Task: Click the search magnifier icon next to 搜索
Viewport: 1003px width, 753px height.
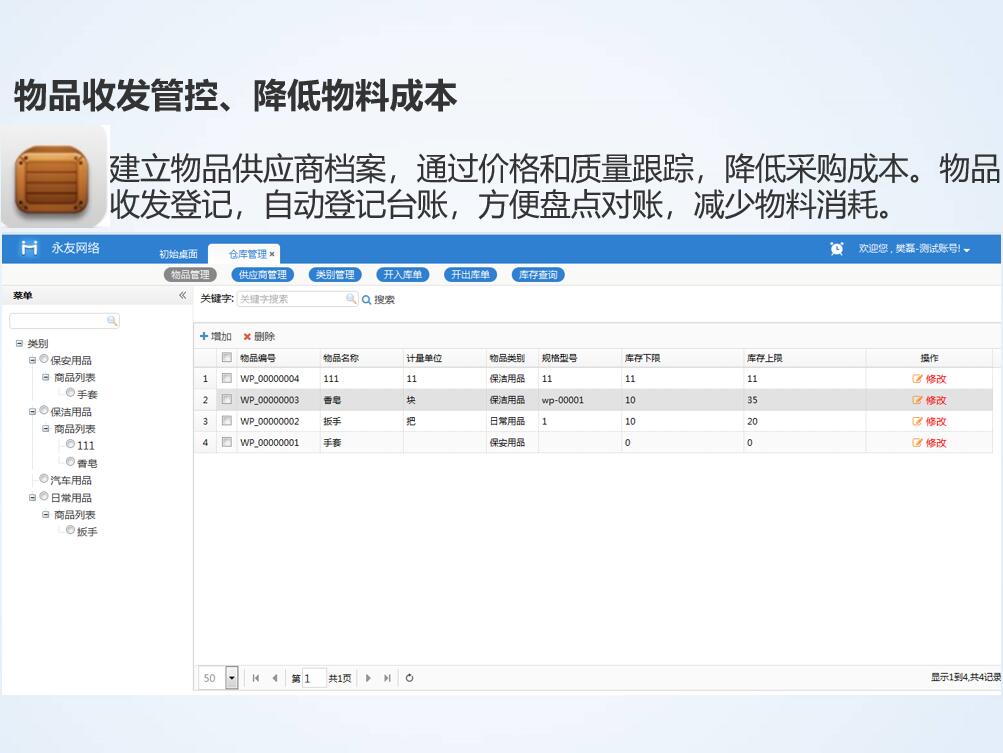Action: click(367, 299)
